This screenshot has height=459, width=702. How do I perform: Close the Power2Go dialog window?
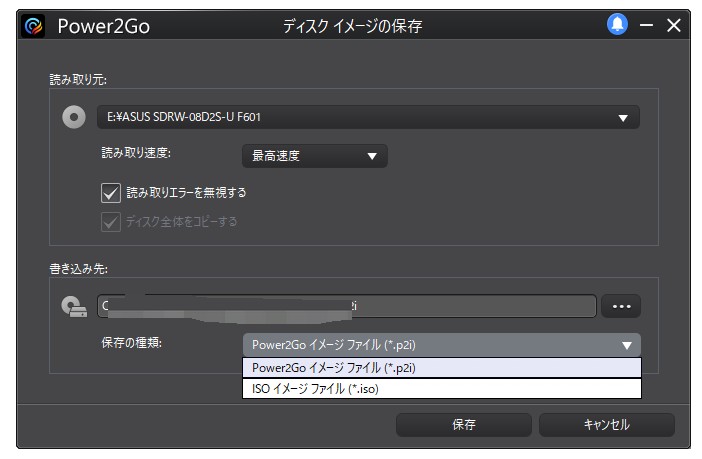(x=674, y=25)
